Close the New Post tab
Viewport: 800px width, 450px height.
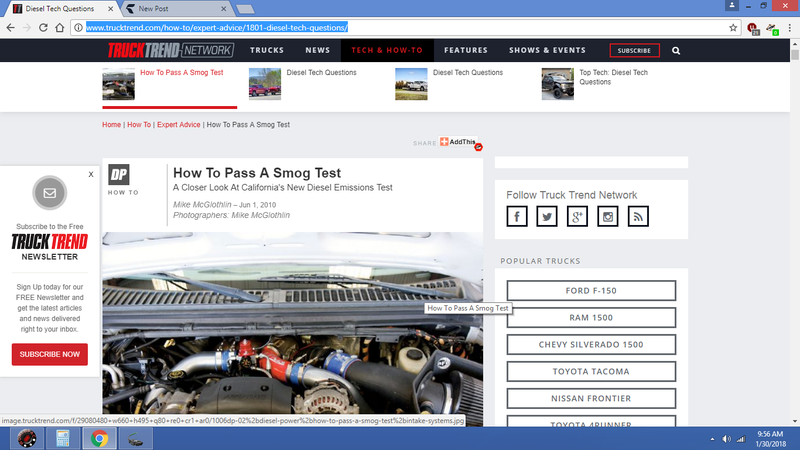pos(223,9)
